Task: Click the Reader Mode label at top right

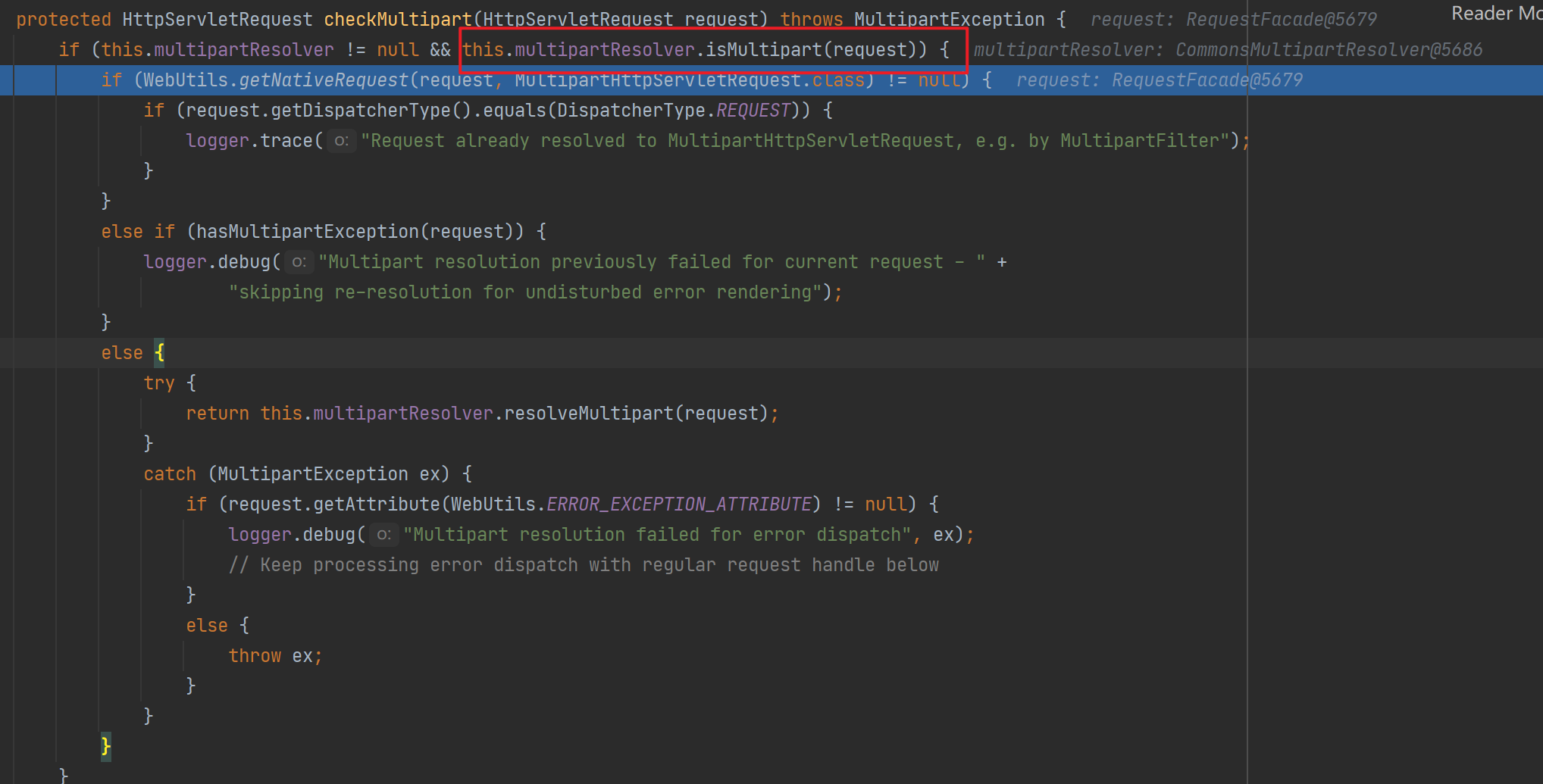Action: point(1495,14)
